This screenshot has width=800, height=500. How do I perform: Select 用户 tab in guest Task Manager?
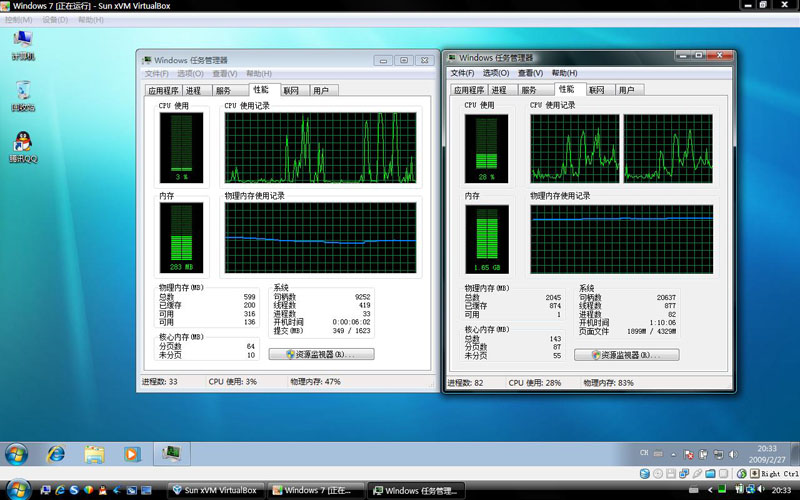(x=324, y=91)
